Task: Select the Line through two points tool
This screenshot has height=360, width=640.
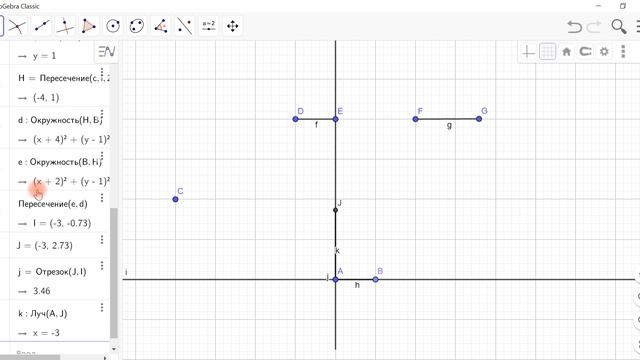Action: tap(41, 27)
